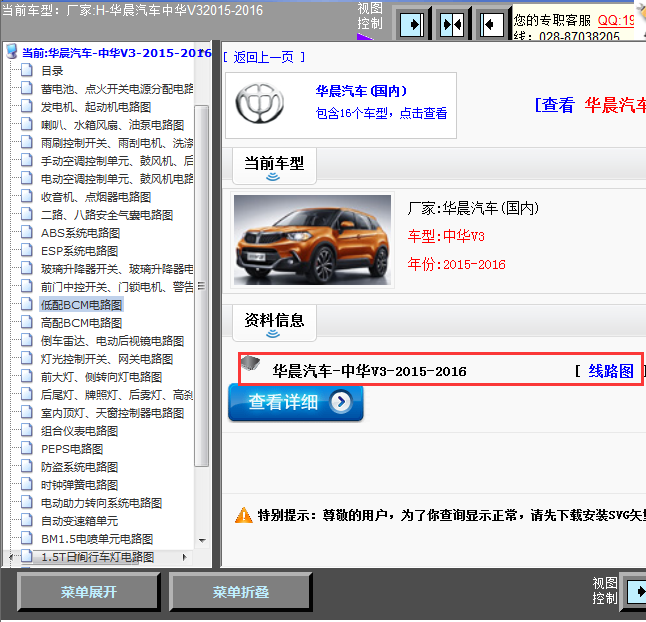The height and width of the screenshot is (622, 646).
Task: Click the computer icon at tree root
Action: [12, 51]
